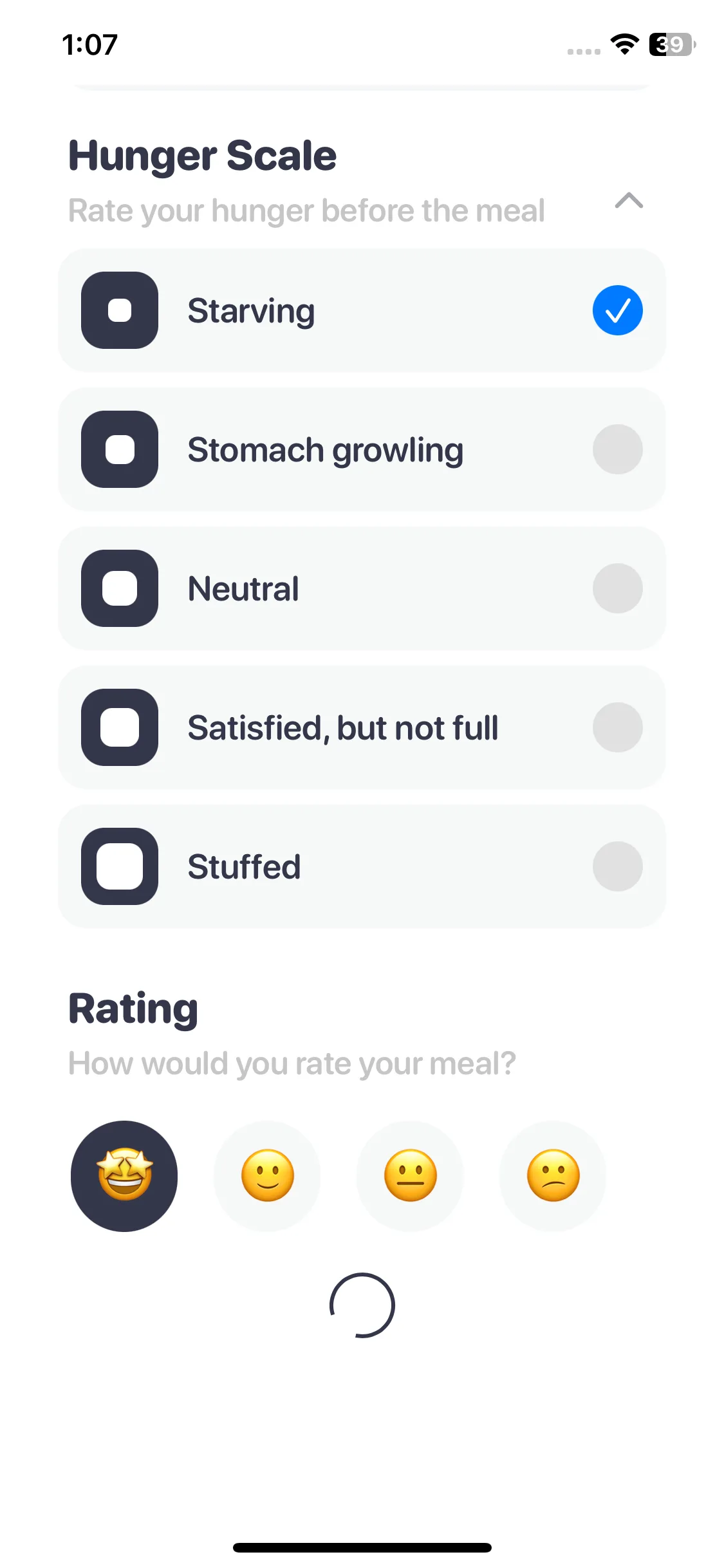Select the Stomach growling radio circle

[618, 449]
